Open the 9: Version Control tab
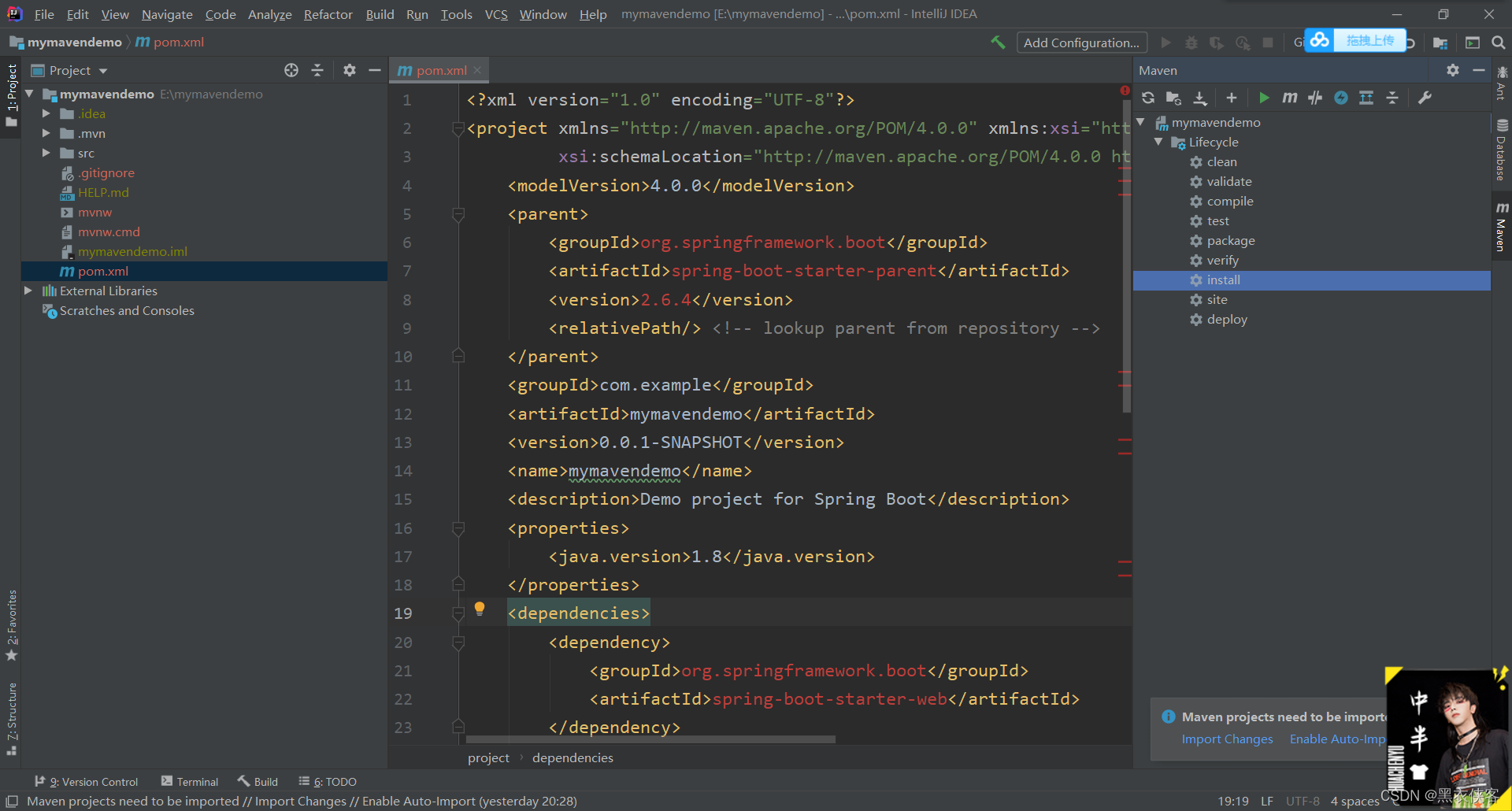This screenshot has width=1512, height=811. click(87, 782)
